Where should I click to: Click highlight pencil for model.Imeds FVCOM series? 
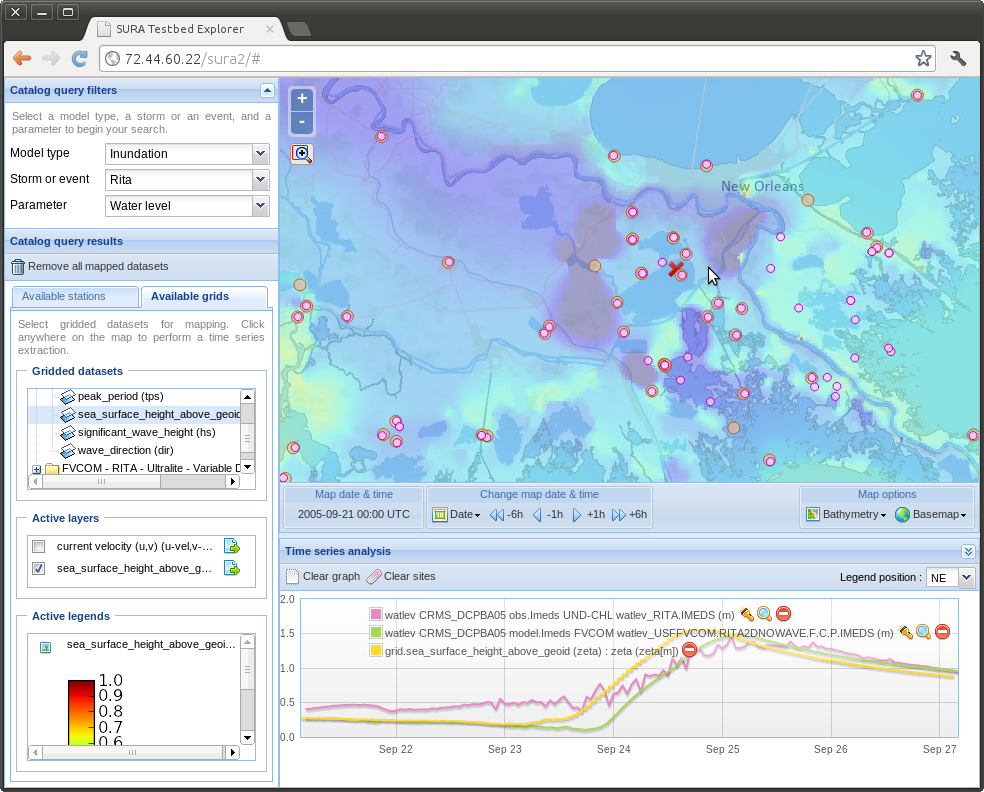(906, 632)
